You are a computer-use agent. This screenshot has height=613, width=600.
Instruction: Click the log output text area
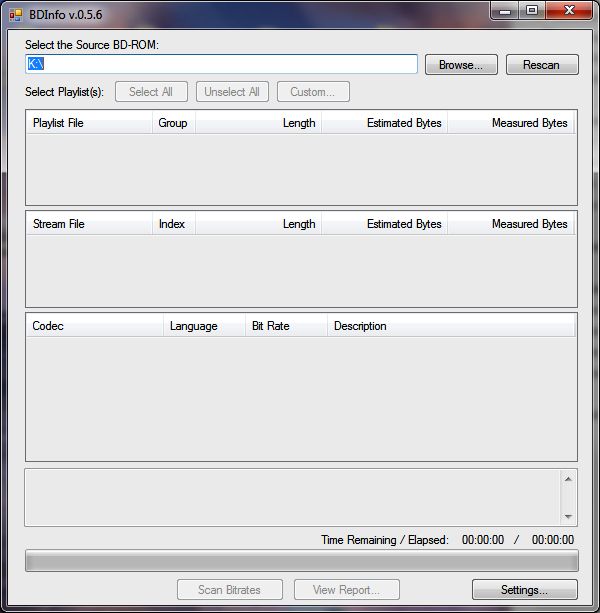coord(293,498)
